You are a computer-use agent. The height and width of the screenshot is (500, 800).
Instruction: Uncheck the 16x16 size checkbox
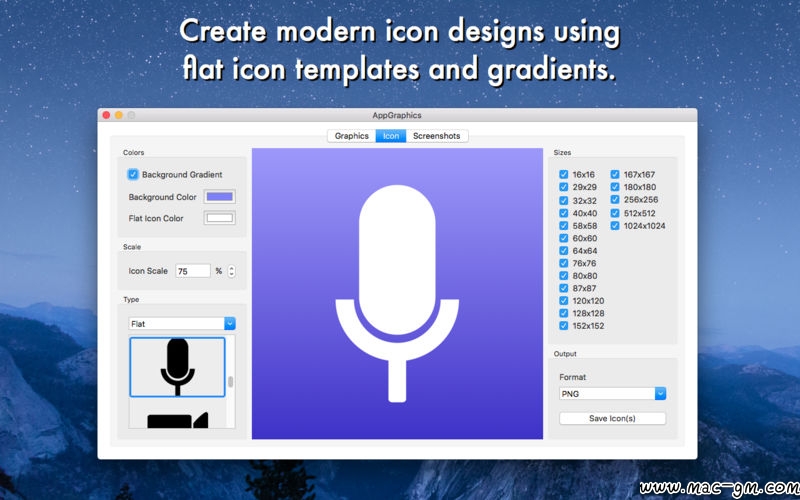click(x=563, y=174)
